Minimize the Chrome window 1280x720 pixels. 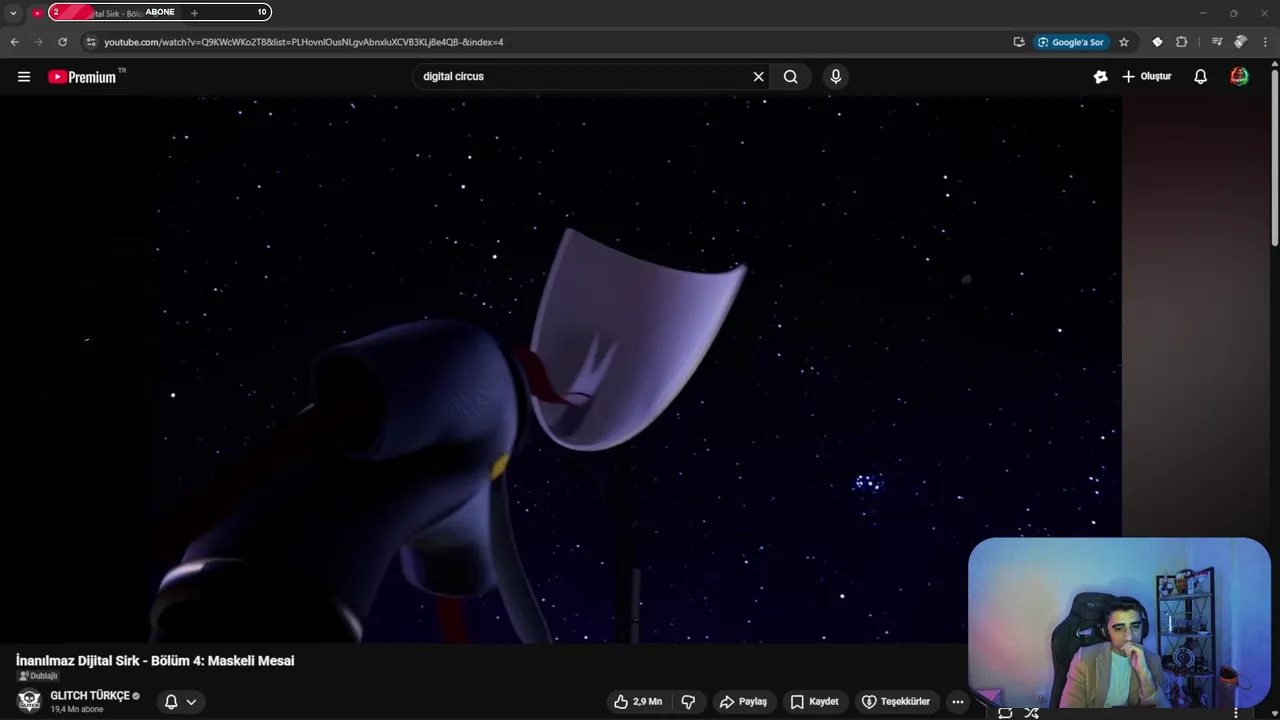1203,13
